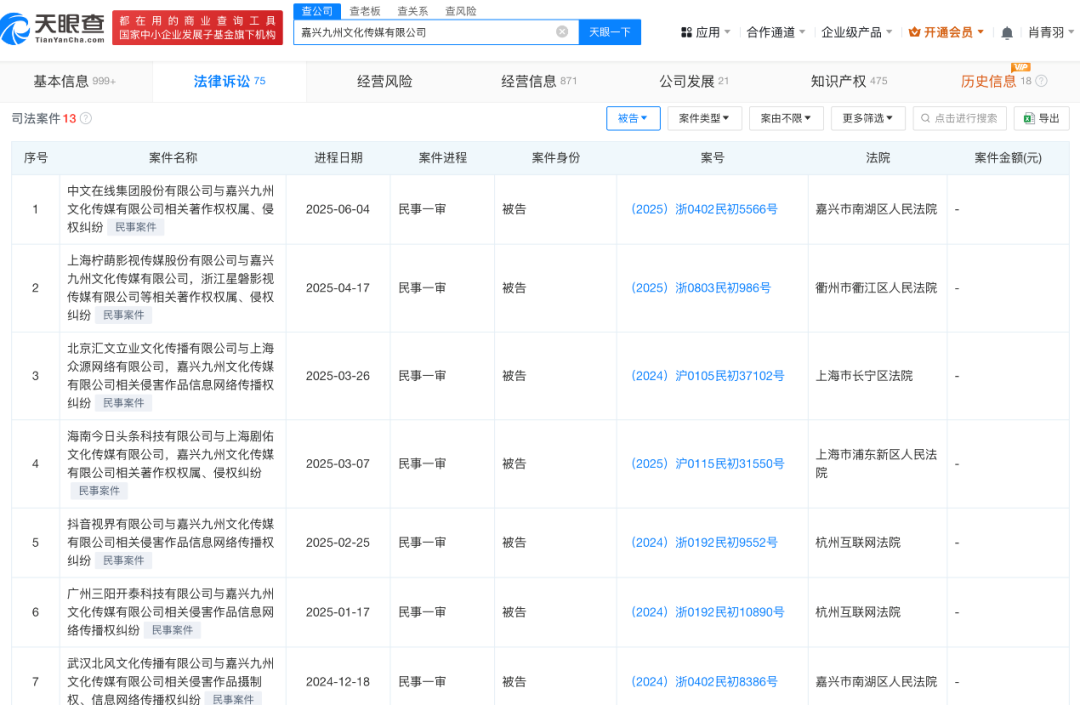
Task: Click the 导出 export button
Action: point(1041,118)
